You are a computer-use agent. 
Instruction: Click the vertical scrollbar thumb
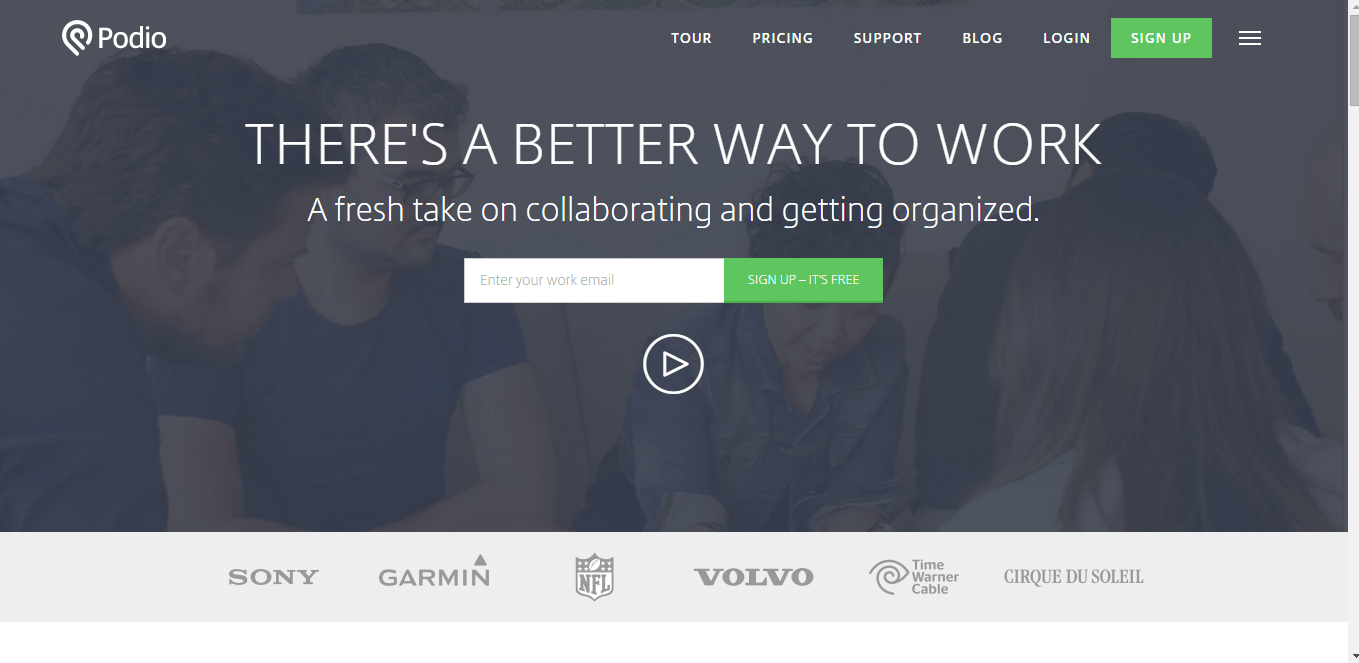(x=1353, y=60)
